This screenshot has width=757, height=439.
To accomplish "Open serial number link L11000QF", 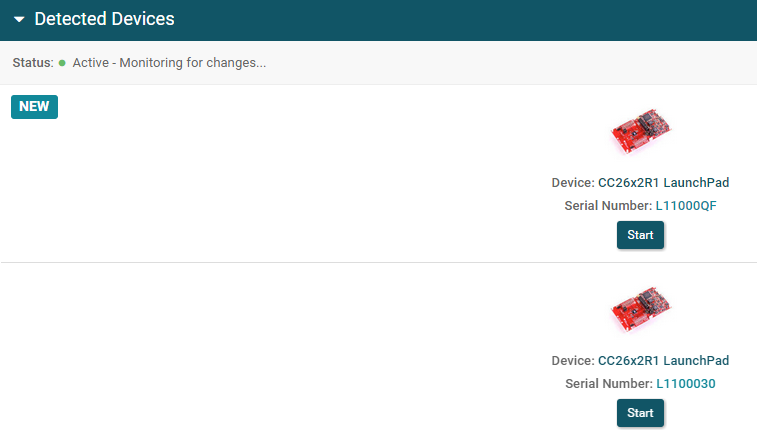I will [686, 206].
